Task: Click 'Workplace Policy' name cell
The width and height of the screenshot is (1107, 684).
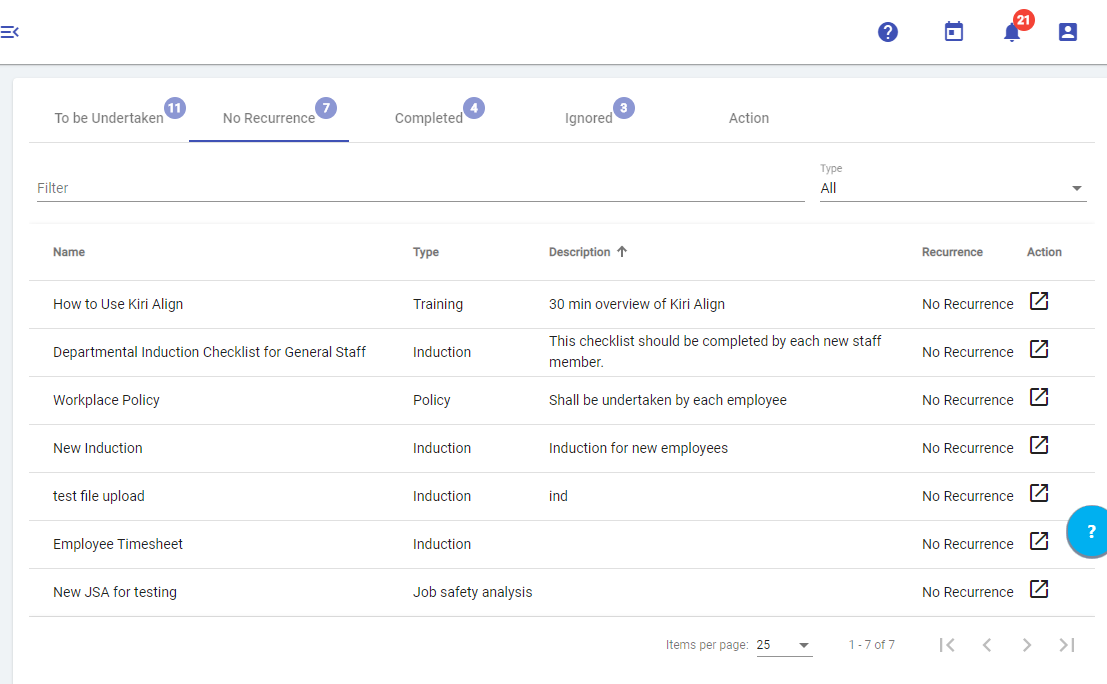Action: tap(107, 400)
